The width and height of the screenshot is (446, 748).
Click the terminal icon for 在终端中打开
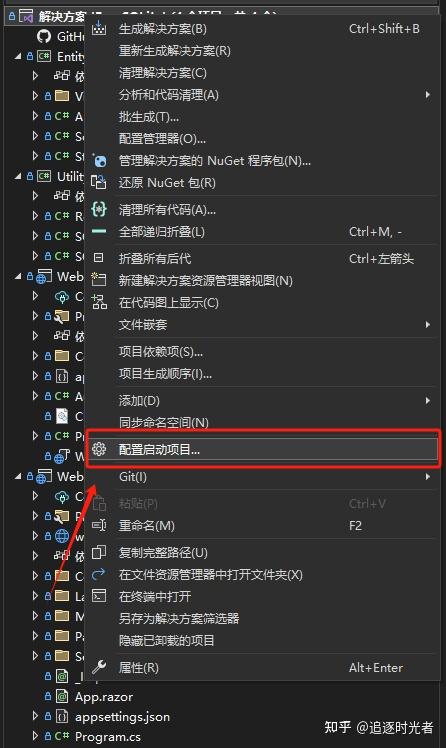(x=99, y=595)
